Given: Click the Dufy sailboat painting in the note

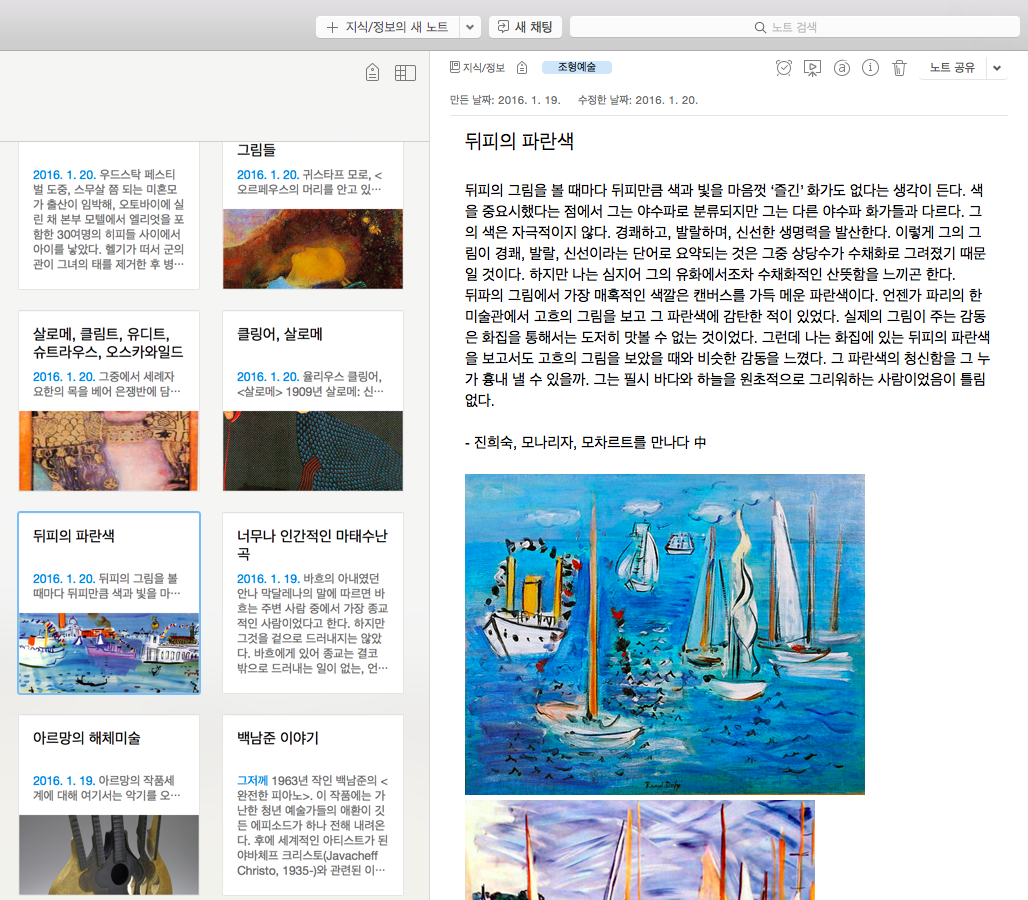Looking at the screenshot, I should point(663,633).
